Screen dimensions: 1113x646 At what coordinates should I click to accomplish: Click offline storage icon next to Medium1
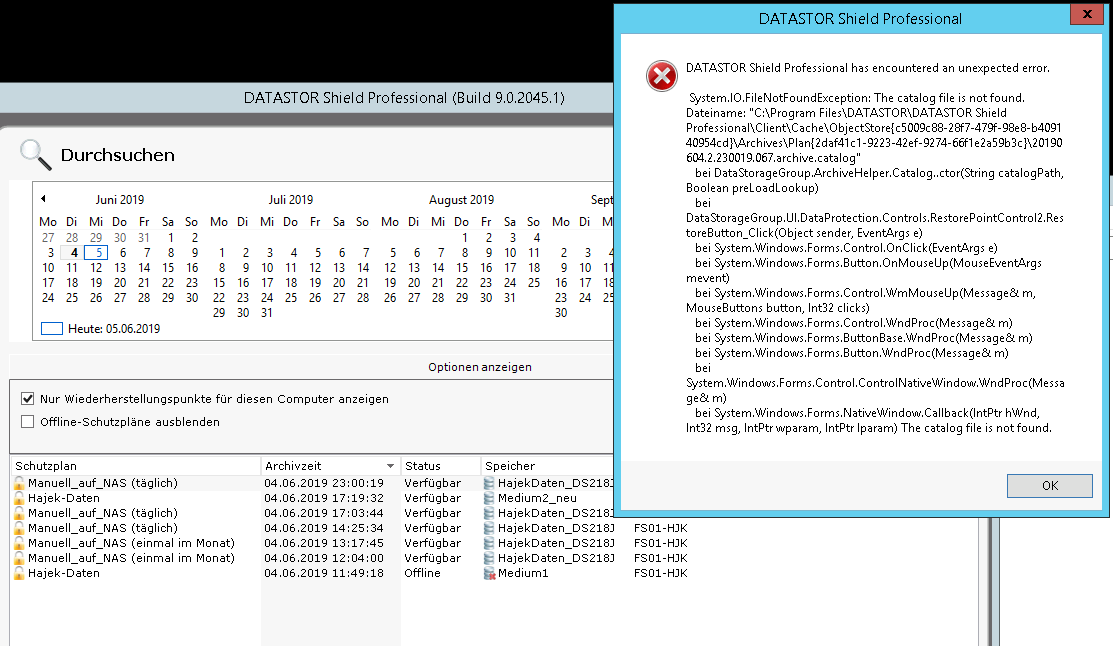click(489, 573)
